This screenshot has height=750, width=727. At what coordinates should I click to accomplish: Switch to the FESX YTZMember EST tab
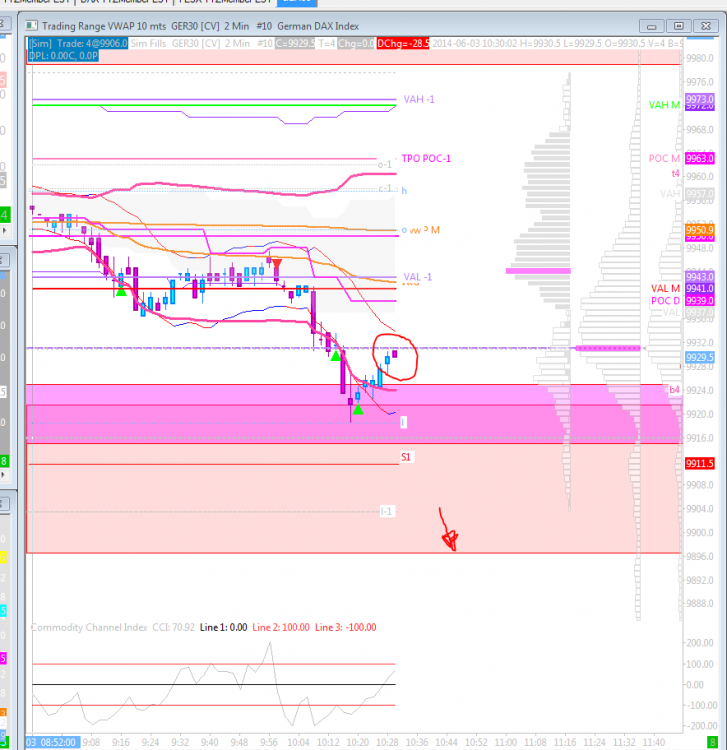pyautogui.click(x=225, y=2)
